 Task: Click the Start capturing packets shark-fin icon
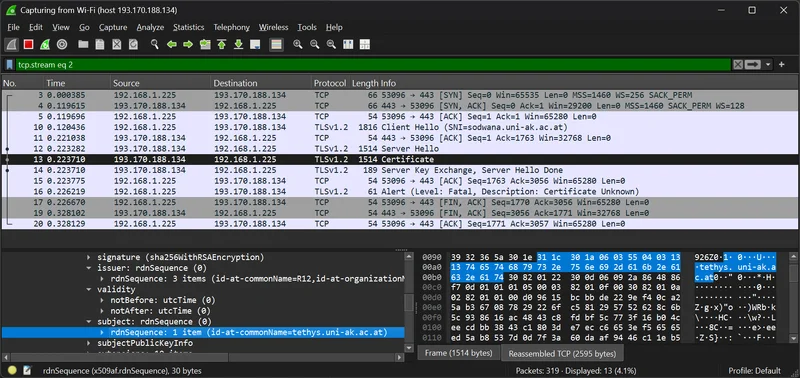(12, 45)
